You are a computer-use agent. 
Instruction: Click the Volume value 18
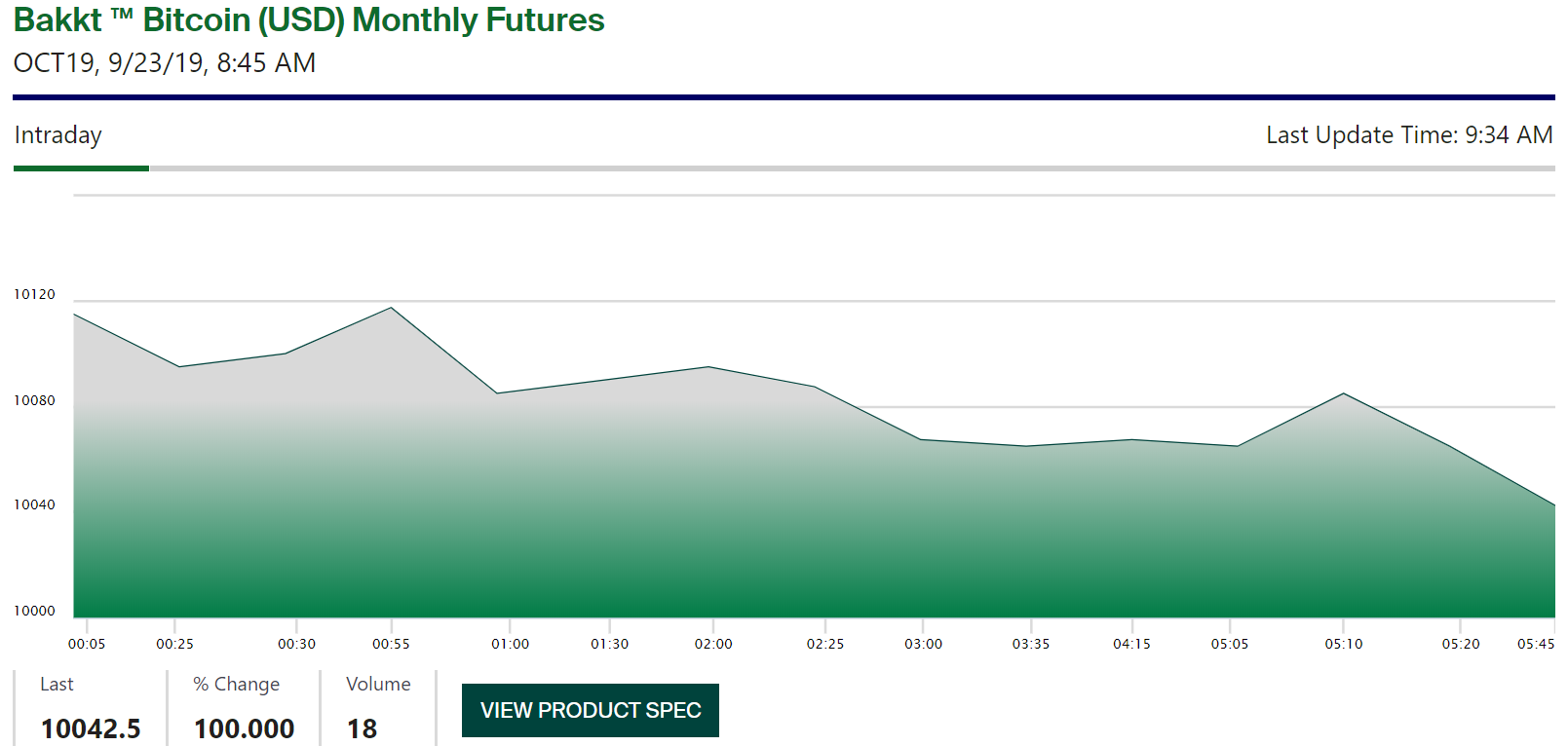[x=362, y=728]
